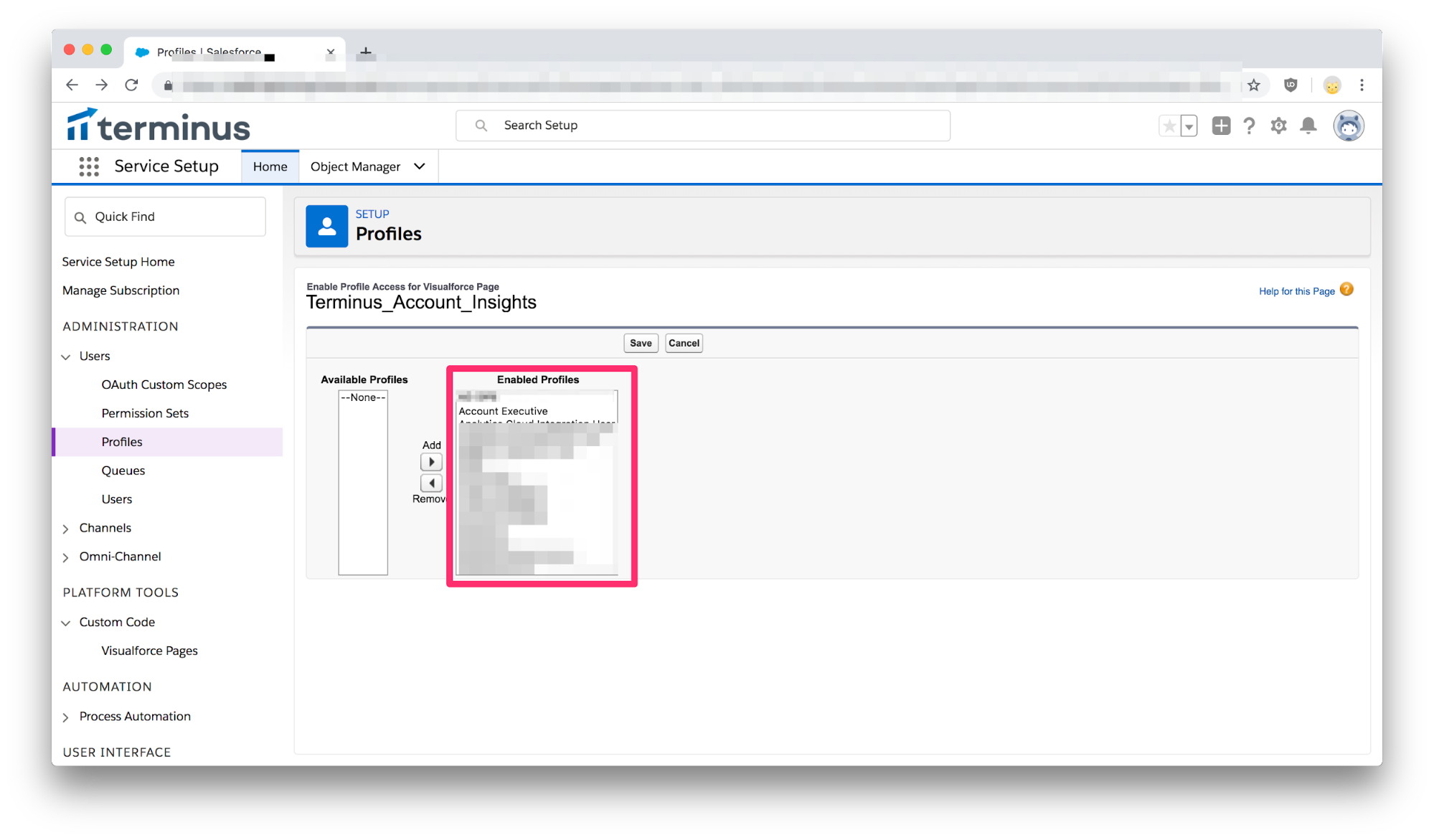Open Help for this Page link
This screenshot has height=840, width=1434.
coord(1296,291)
